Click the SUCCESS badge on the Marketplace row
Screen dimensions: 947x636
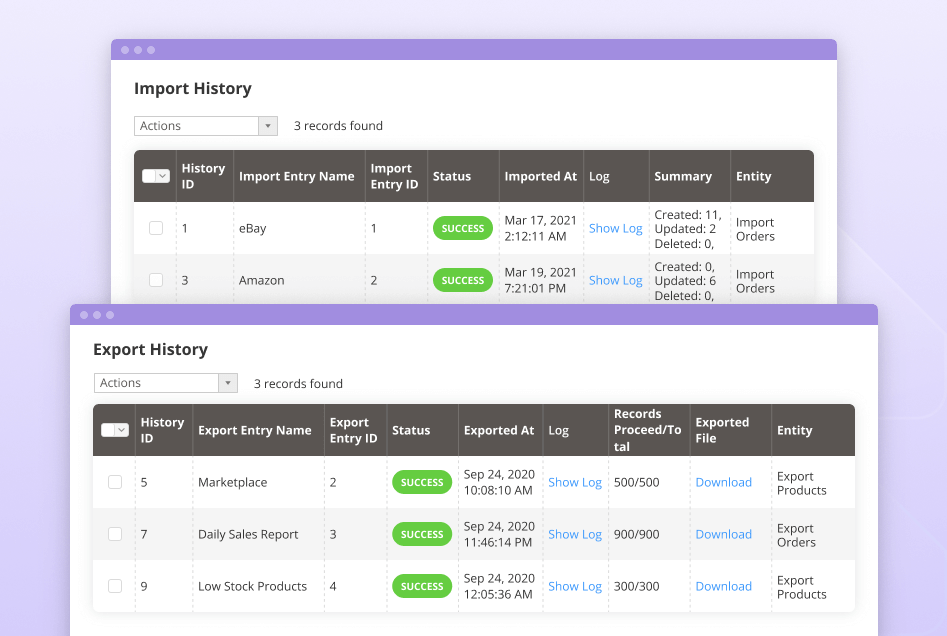pos(422,482)
